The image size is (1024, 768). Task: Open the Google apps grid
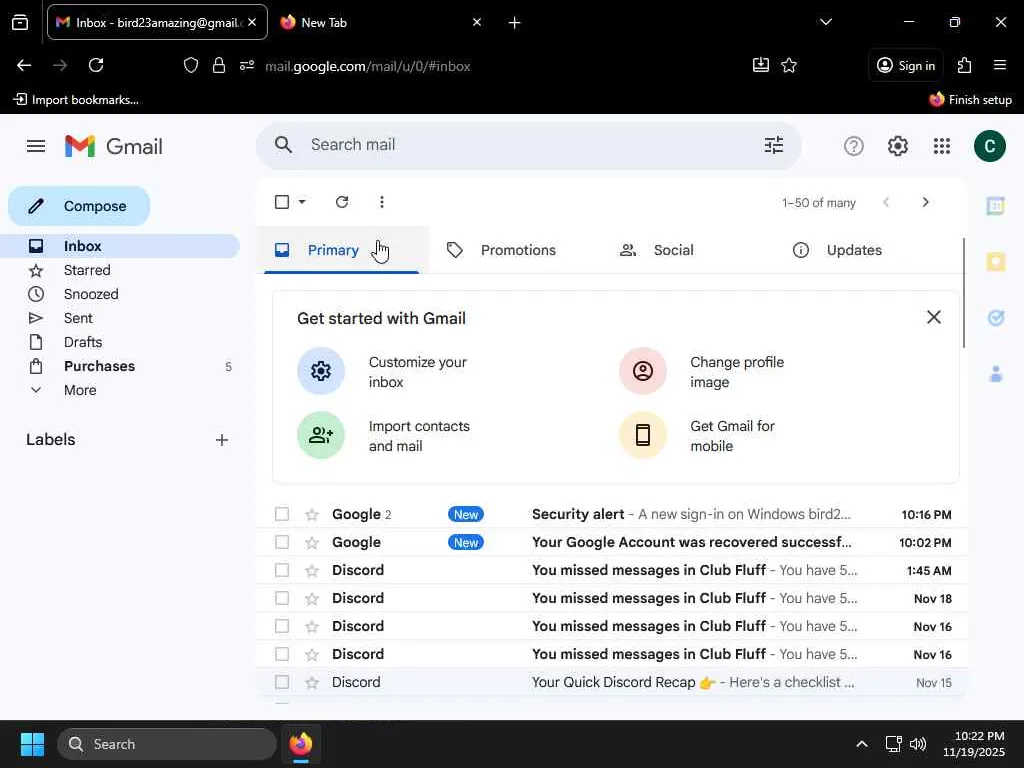pyautogui.click(x=942, y=146)
